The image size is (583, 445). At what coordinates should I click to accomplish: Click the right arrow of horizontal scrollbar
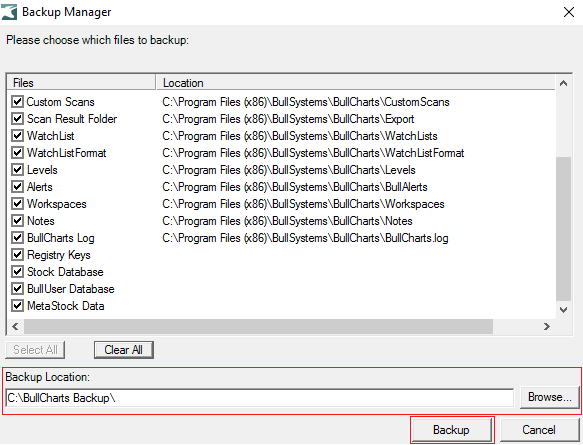click(x=546, y=326)
